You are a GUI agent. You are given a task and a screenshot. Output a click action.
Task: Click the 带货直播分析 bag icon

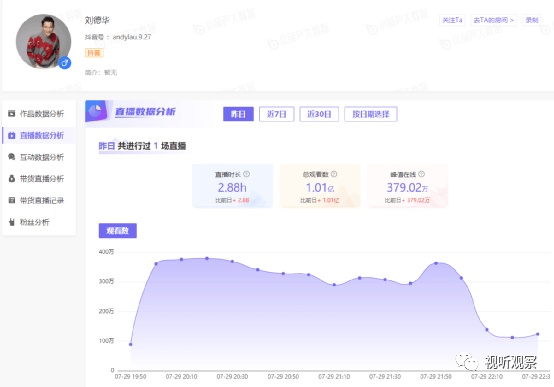pos(12,178)
